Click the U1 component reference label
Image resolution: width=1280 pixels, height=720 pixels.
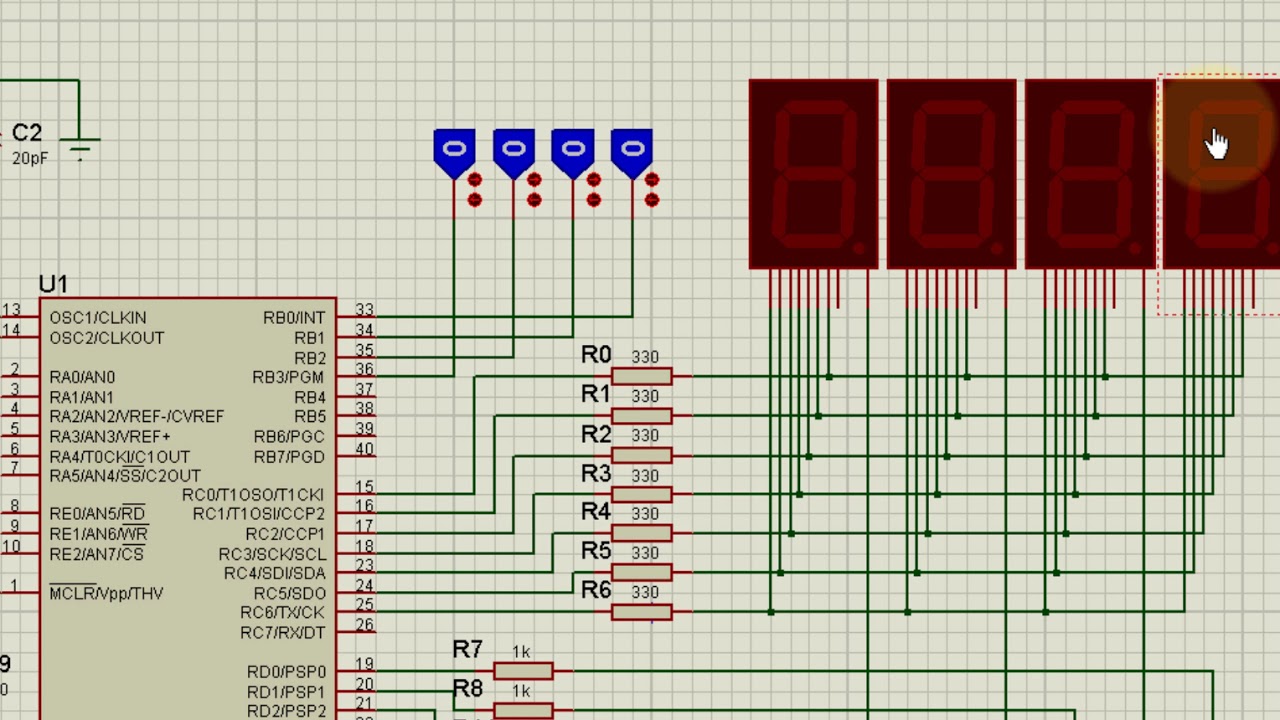53,285
